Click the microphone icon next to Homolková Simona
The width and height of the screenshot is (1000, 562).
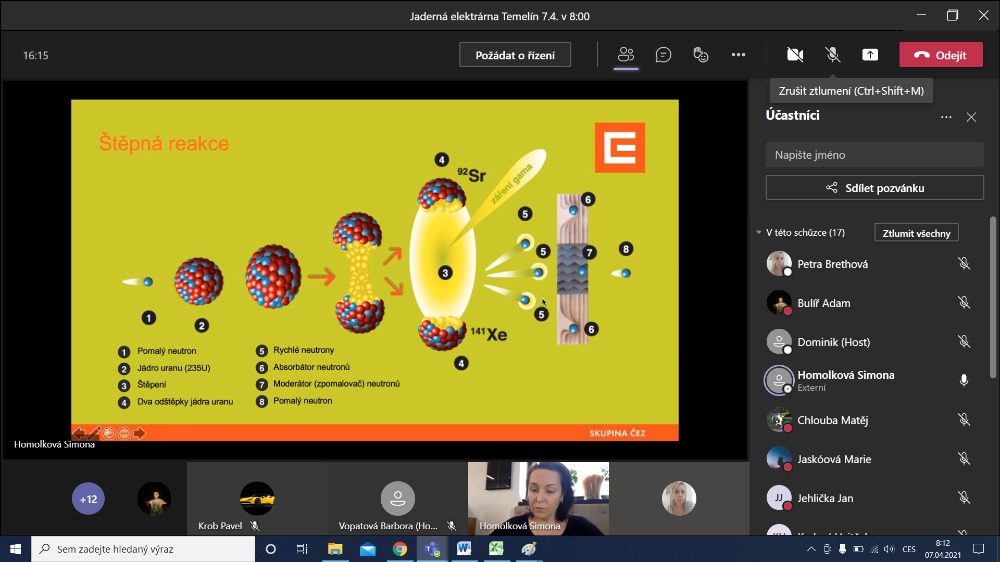[x=963, y=380]
